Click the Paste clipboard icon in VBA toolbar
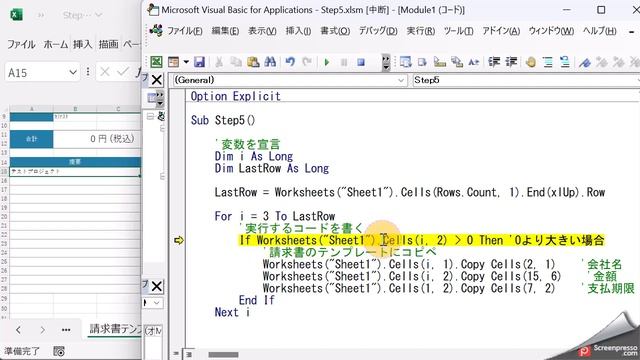Image resolution: width=640 pixels, height=360 pixels. click(x=253, y=62)
